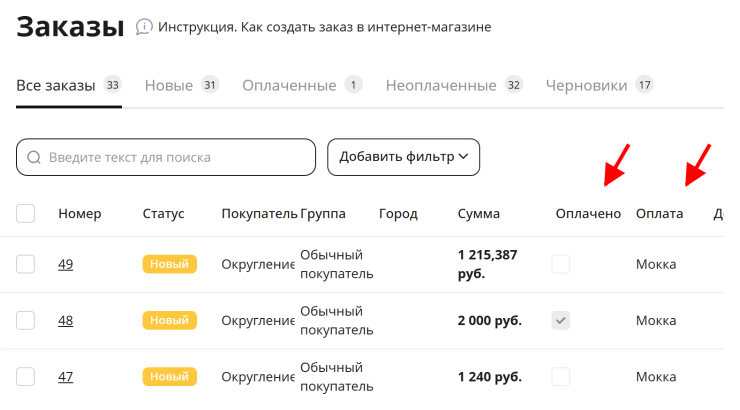This screenshot has width=740, height=410.
Task: Click the Округление buyer cell of order 47
Action: [258, 377]
